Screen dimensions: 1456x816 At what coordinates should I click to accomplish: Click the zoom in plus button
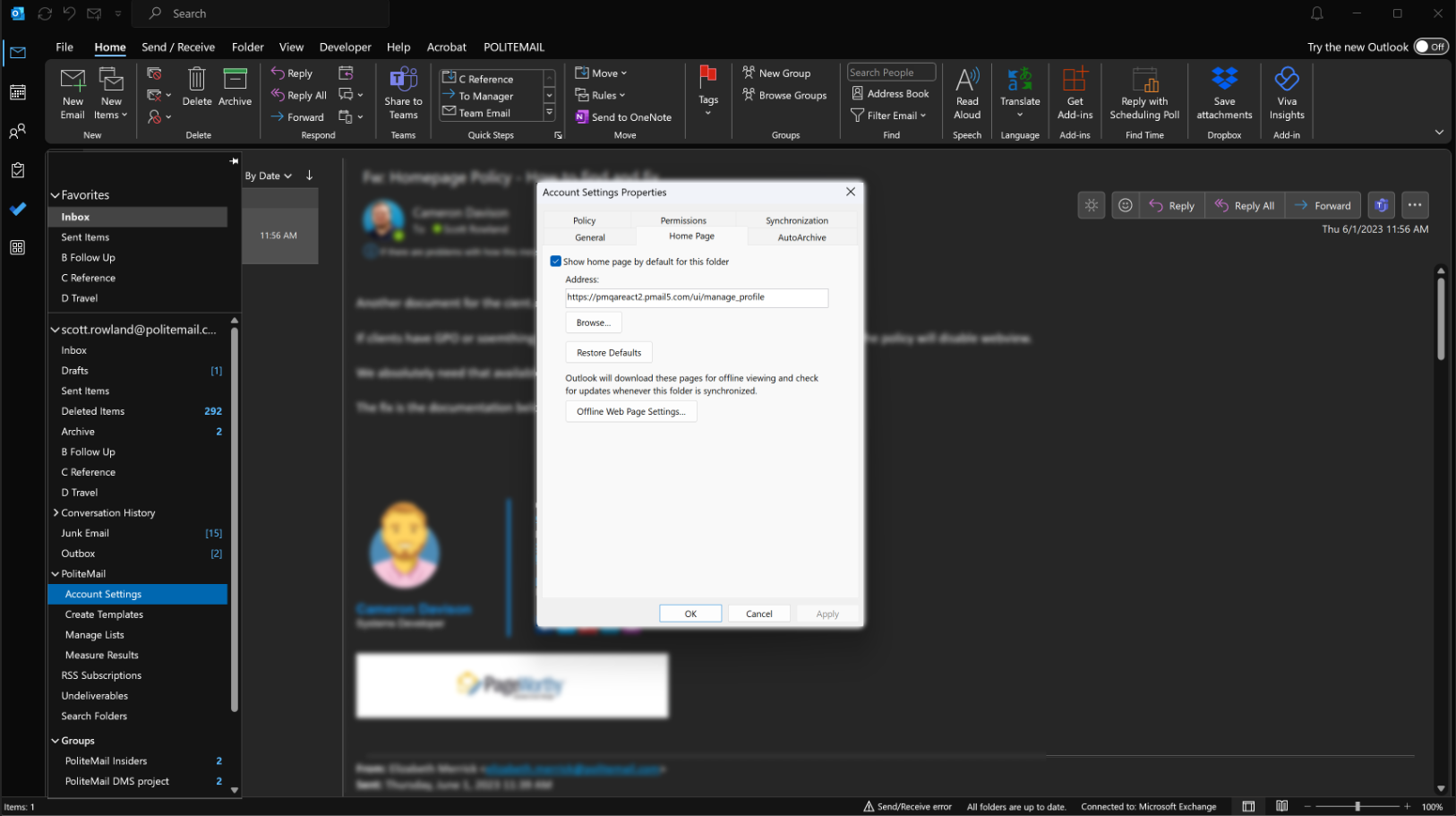pyautogui.click(x=1407, y=806)
